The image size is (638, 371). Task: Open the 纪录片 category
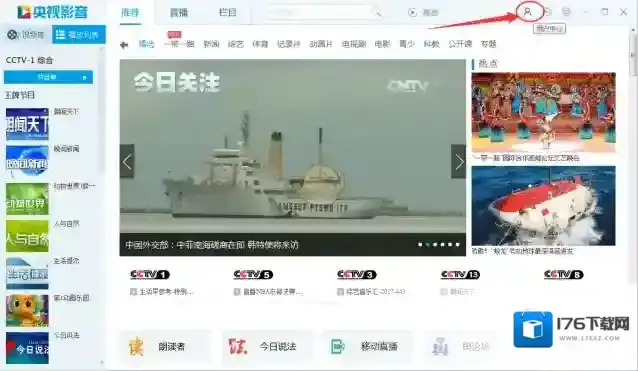[x=288, y=44]
